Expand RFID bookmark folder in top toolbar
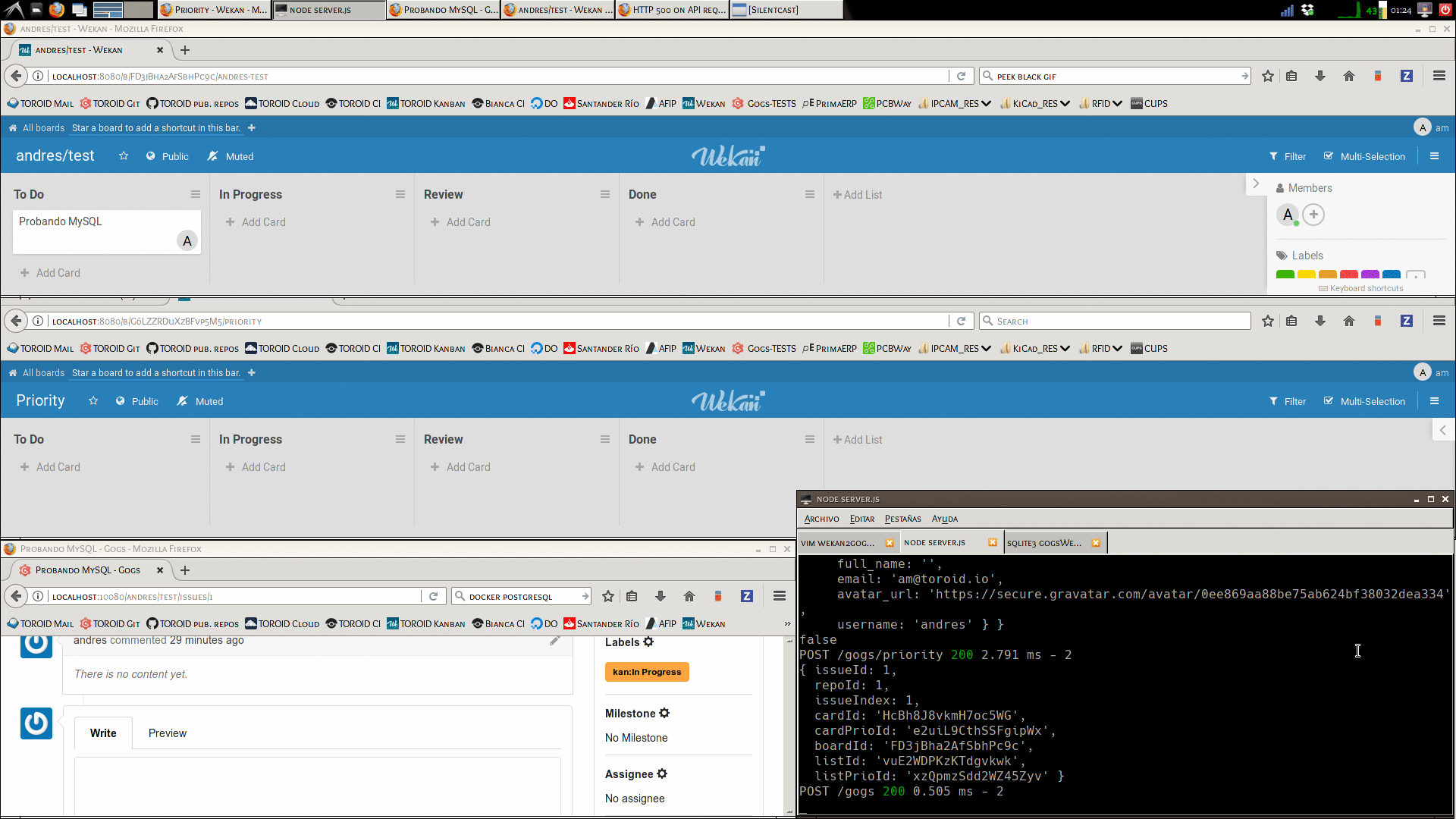This screenshot has height=819, width=1456. (1100, 104)
